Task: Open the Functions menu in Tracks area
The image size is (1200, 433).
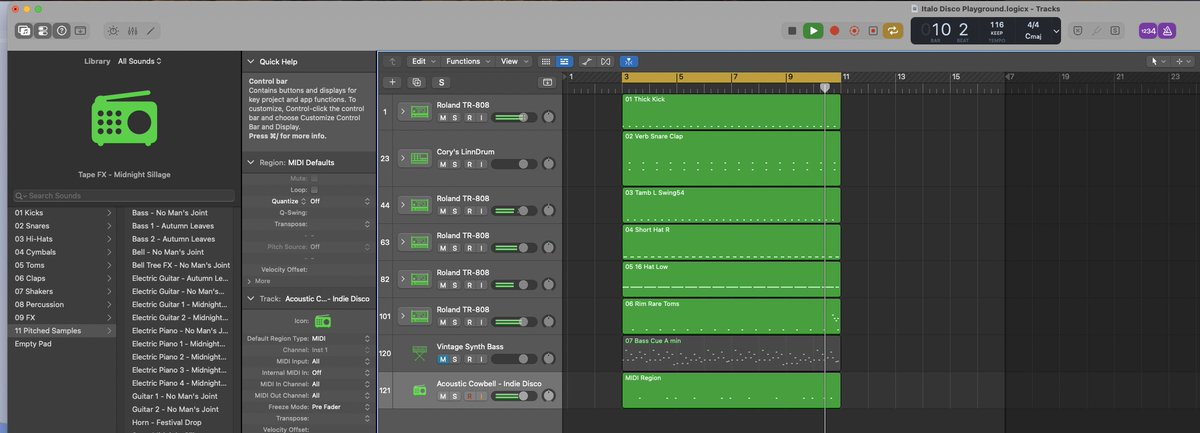Action: pyautogui.click(x=467, y=61)
